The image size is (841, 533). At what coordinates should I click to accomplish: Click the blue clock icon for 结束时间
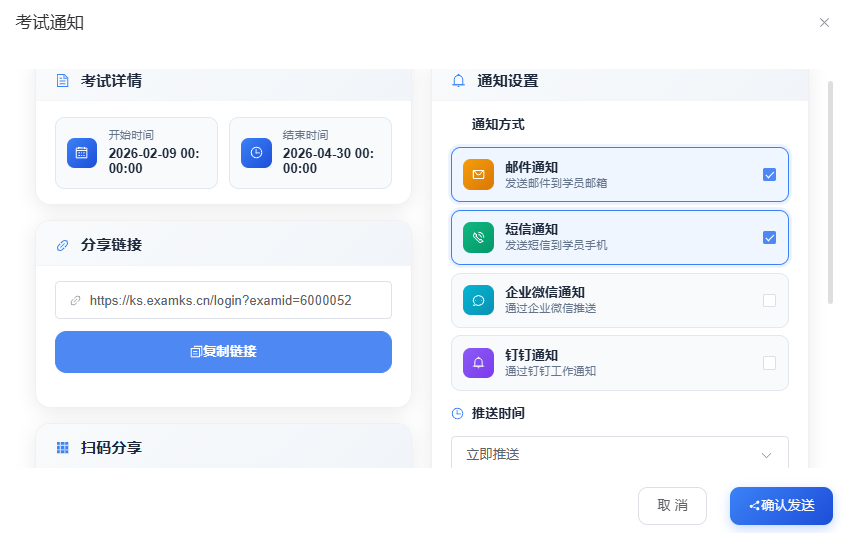click(x=256, y=153)
